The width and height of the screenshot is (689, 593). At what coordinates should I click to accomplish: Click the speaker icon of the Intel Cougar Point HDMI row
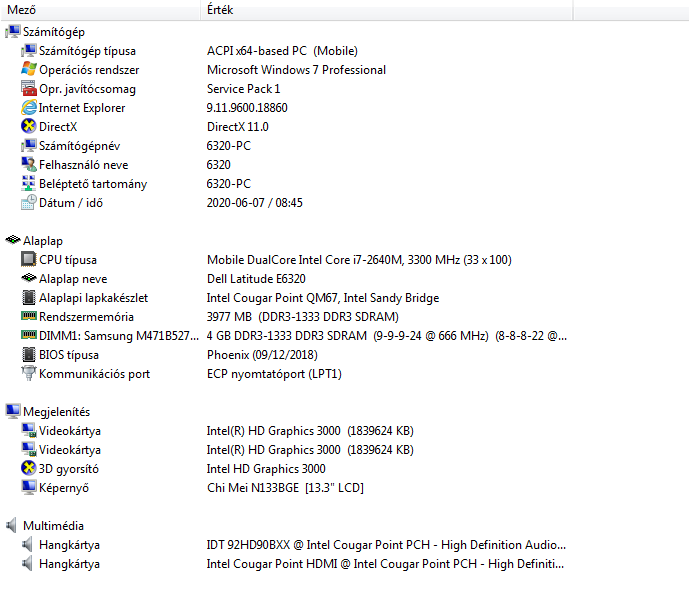28,563
